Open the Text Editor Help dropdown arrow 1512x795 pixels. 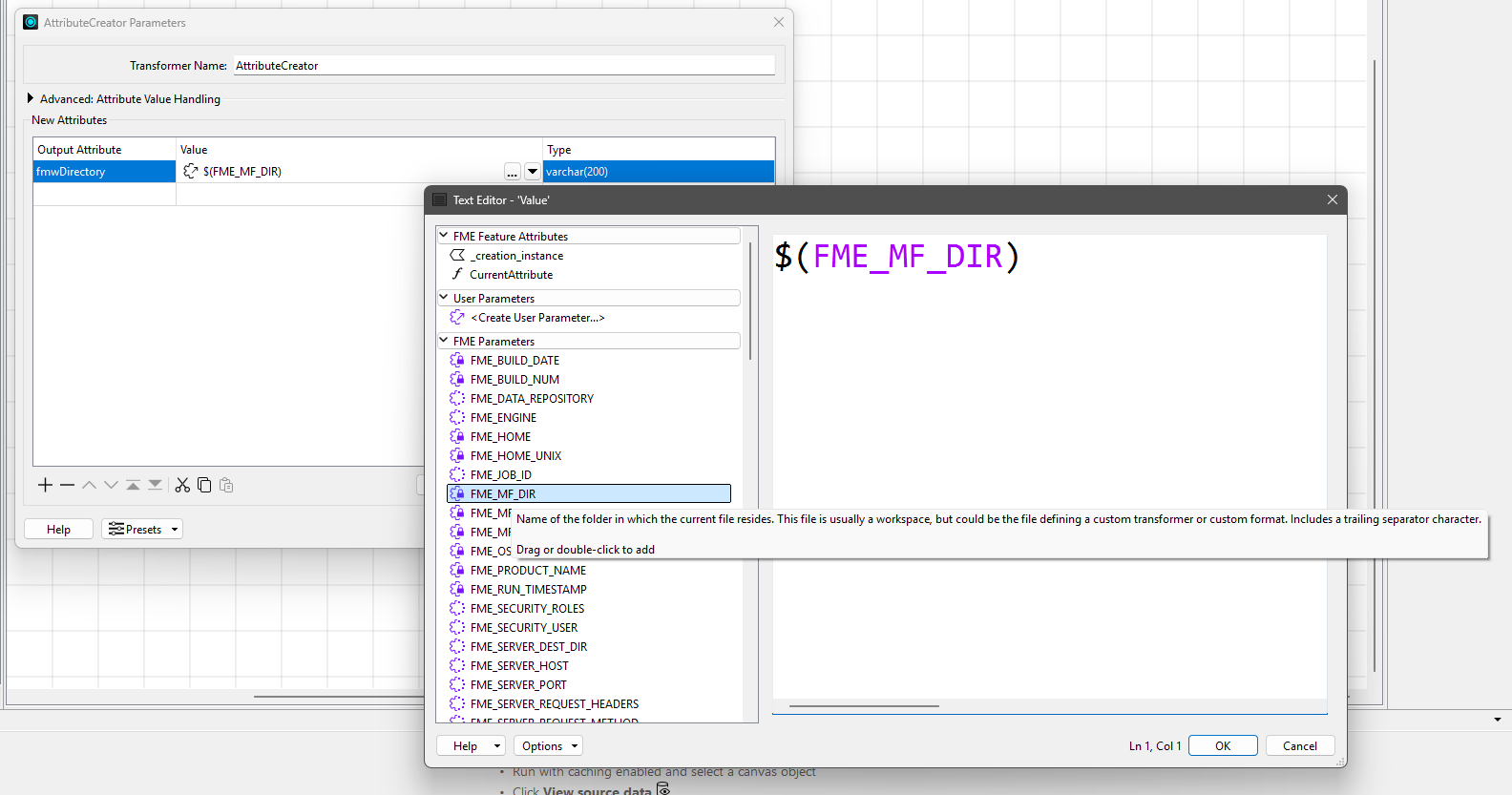497,746
